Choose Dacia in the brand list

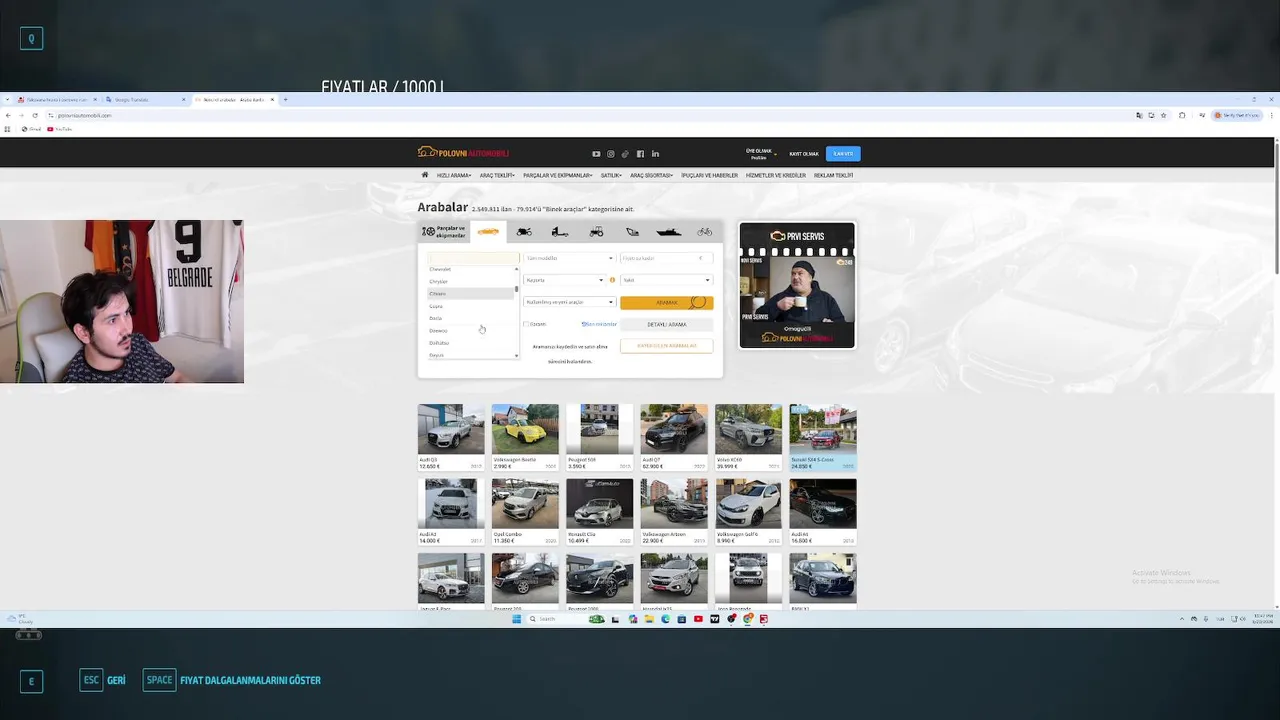tap(471, 318)
